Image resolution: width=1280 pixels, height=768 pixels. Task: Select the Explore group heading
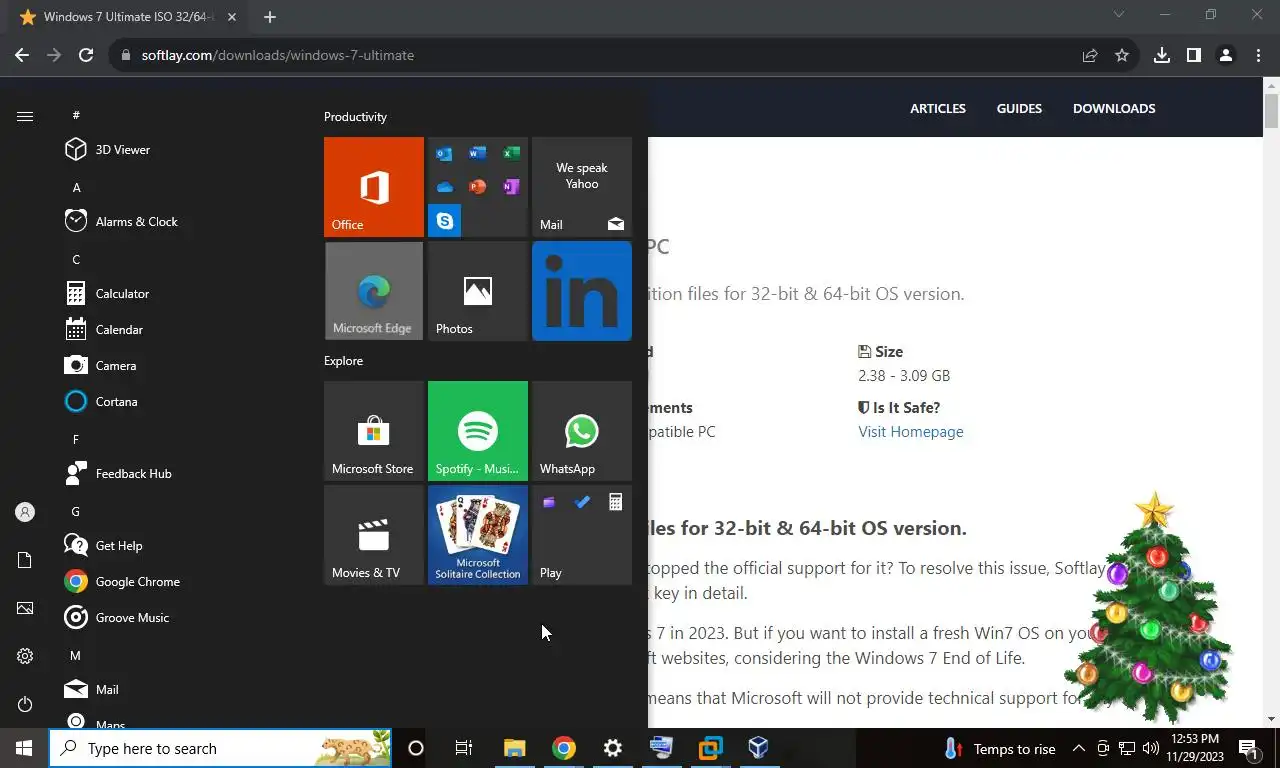[343, 361]
